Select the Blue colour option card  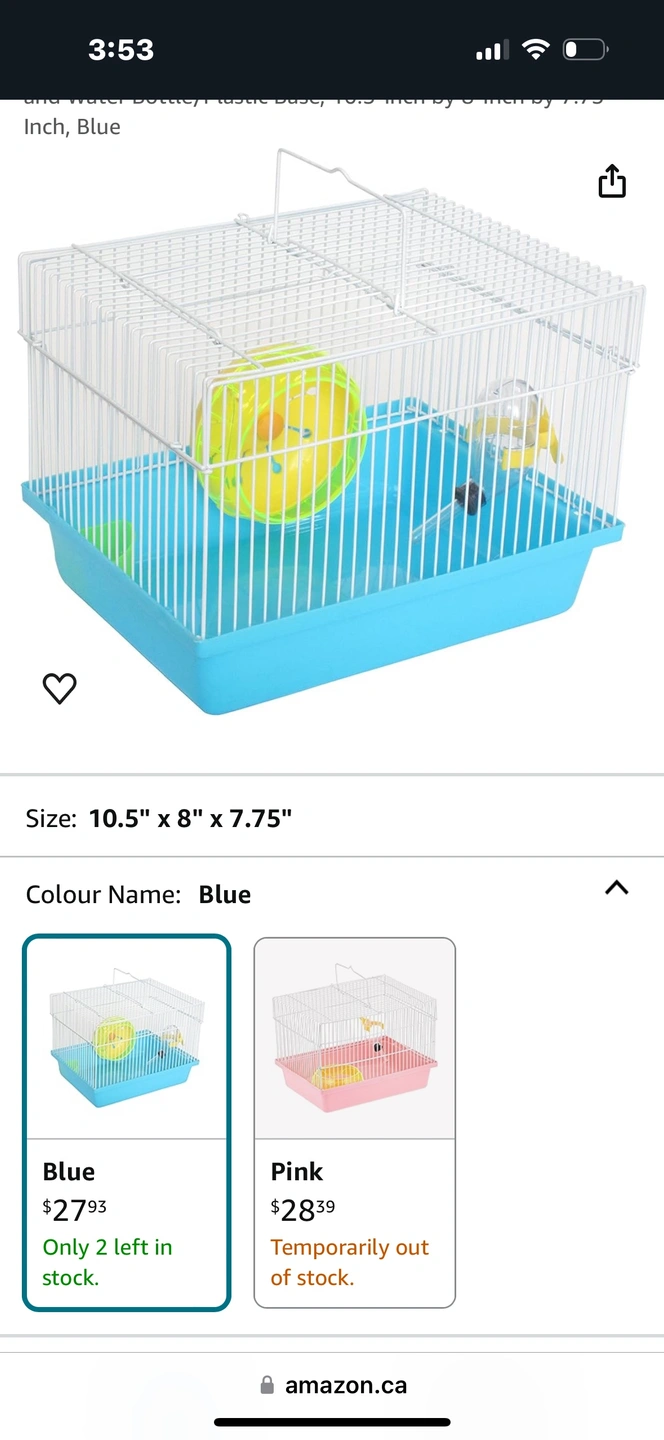(127, 1122)
